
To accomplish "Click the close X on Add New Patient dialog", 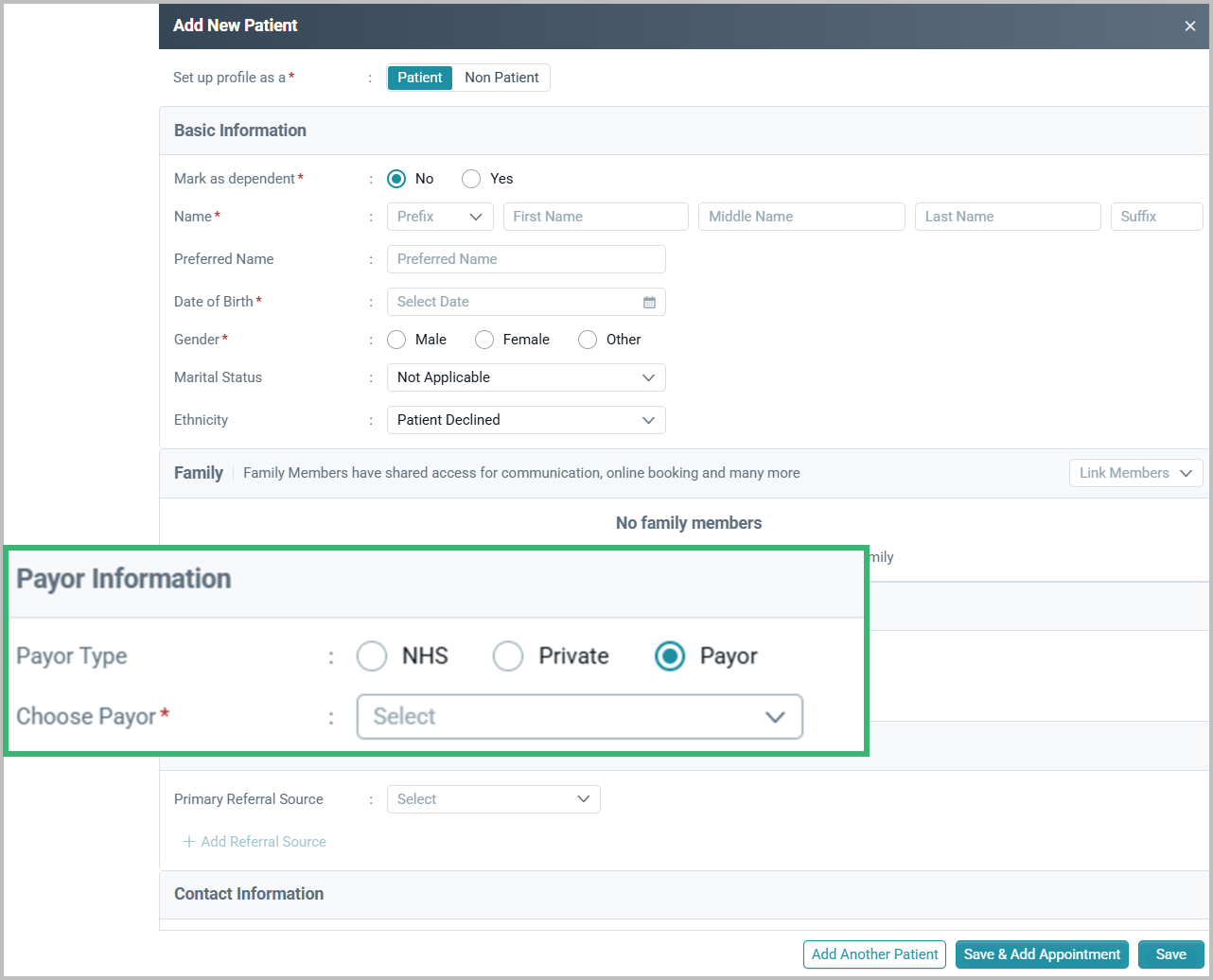I will tap(1189, 26).
